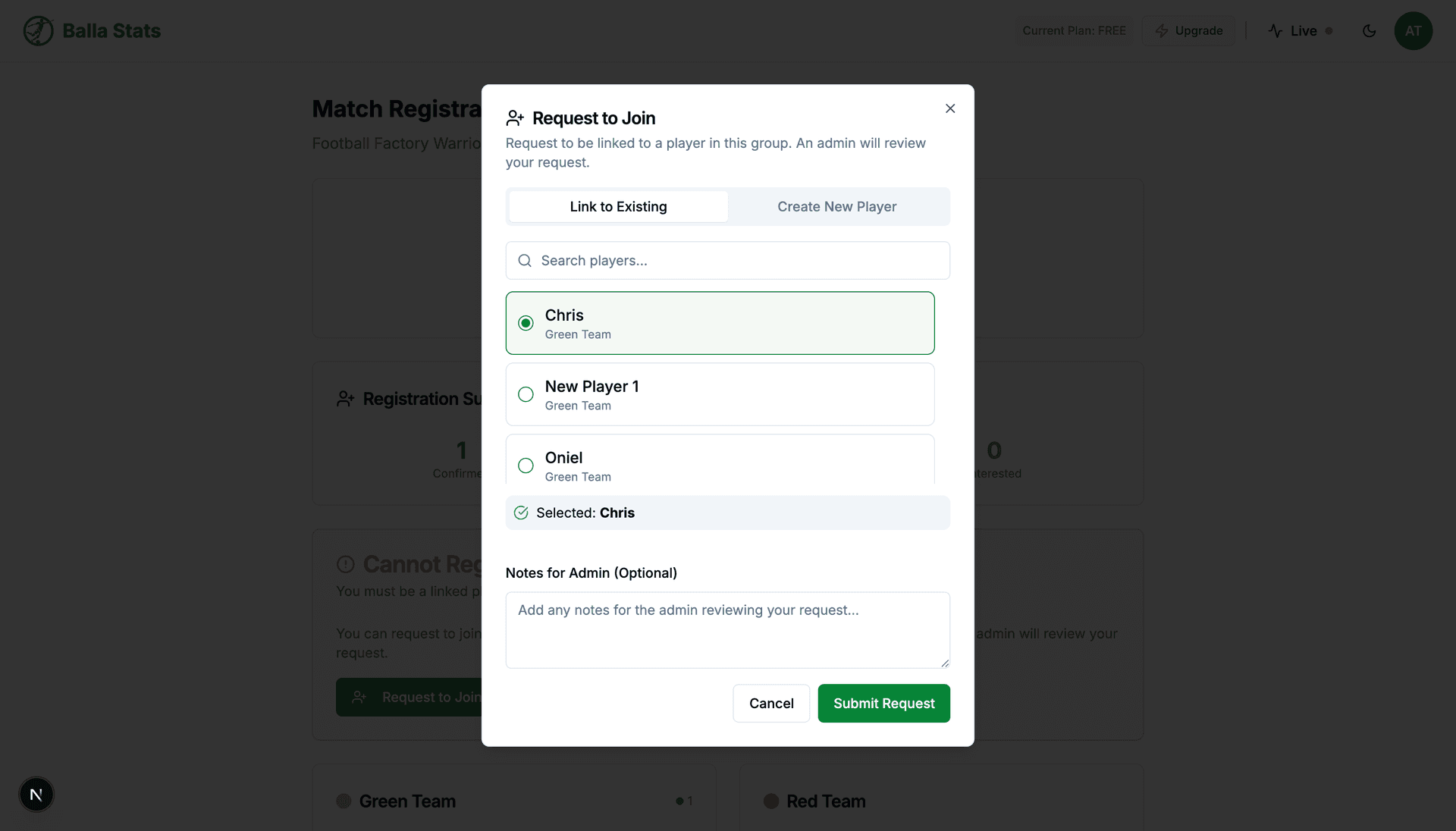The width and height of the screenshot is (1456, 831).
Task: Click the person-add icon beside Request to Join
Action: point(515,118)
